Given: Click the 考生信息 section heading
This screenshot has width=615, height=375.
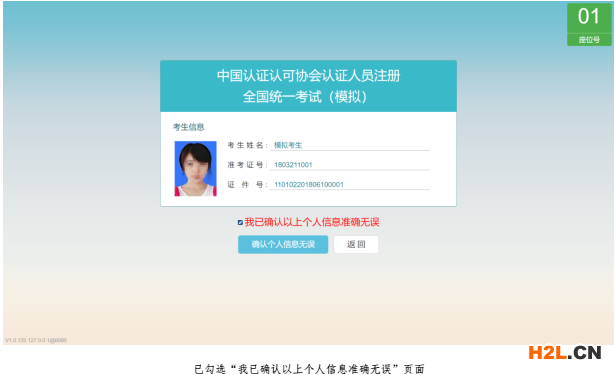Looking at the screenshot, I should 189,127.
